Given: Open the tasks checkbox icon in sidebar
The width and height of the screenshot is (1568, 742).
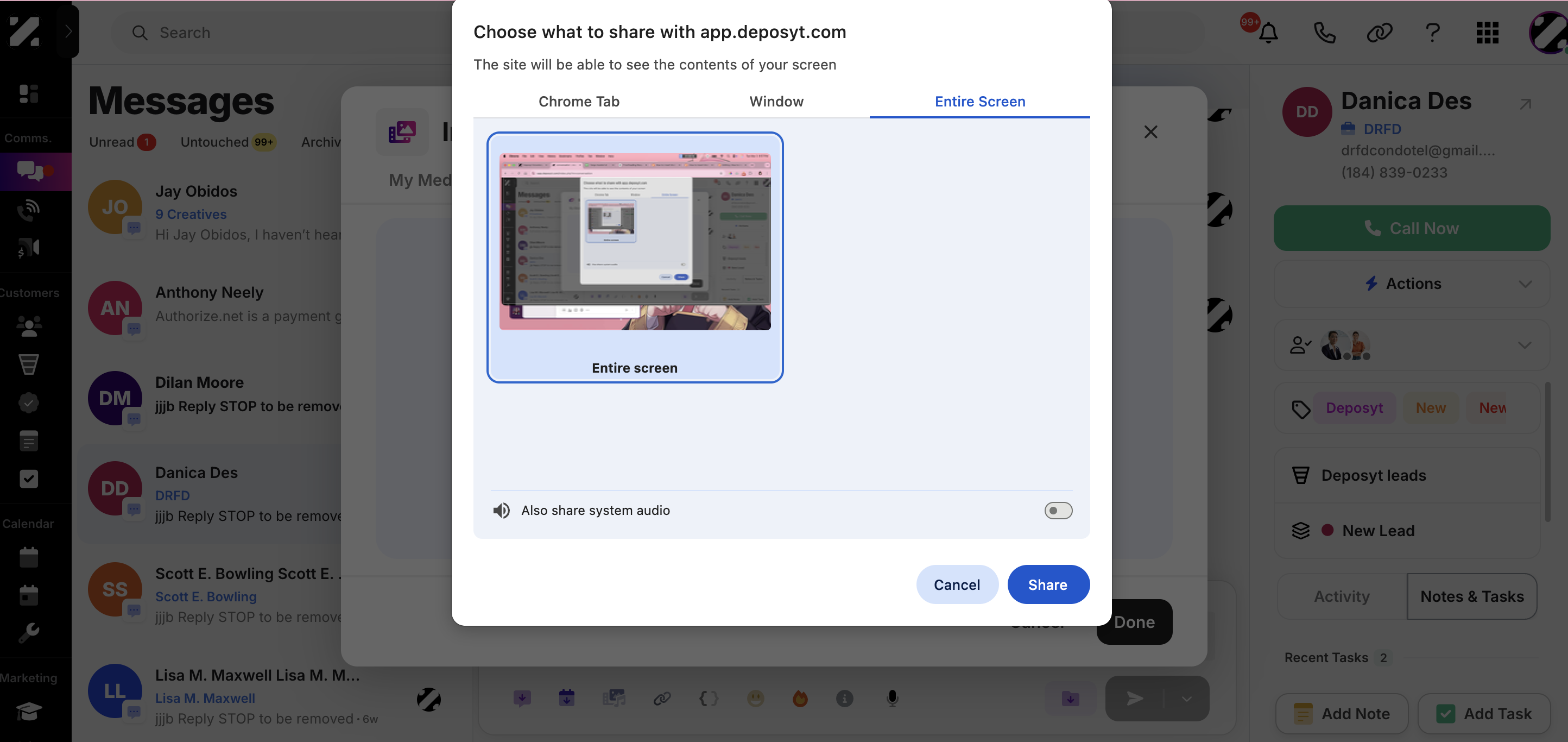Looking at the screenshot, I should [x=29, y=479].
